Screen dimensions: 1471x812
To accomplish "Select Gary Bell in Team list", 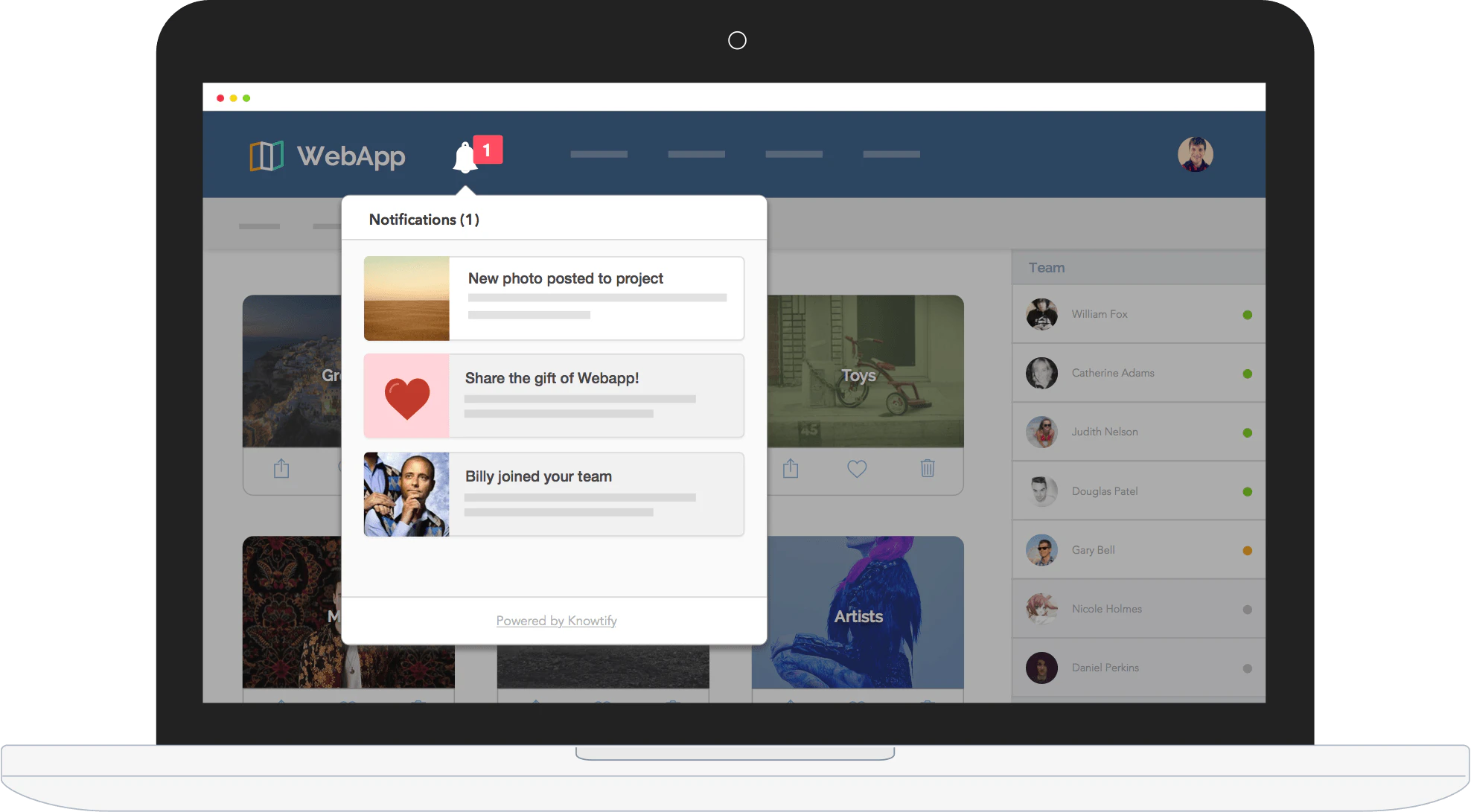I will (x=1093, y=550).
